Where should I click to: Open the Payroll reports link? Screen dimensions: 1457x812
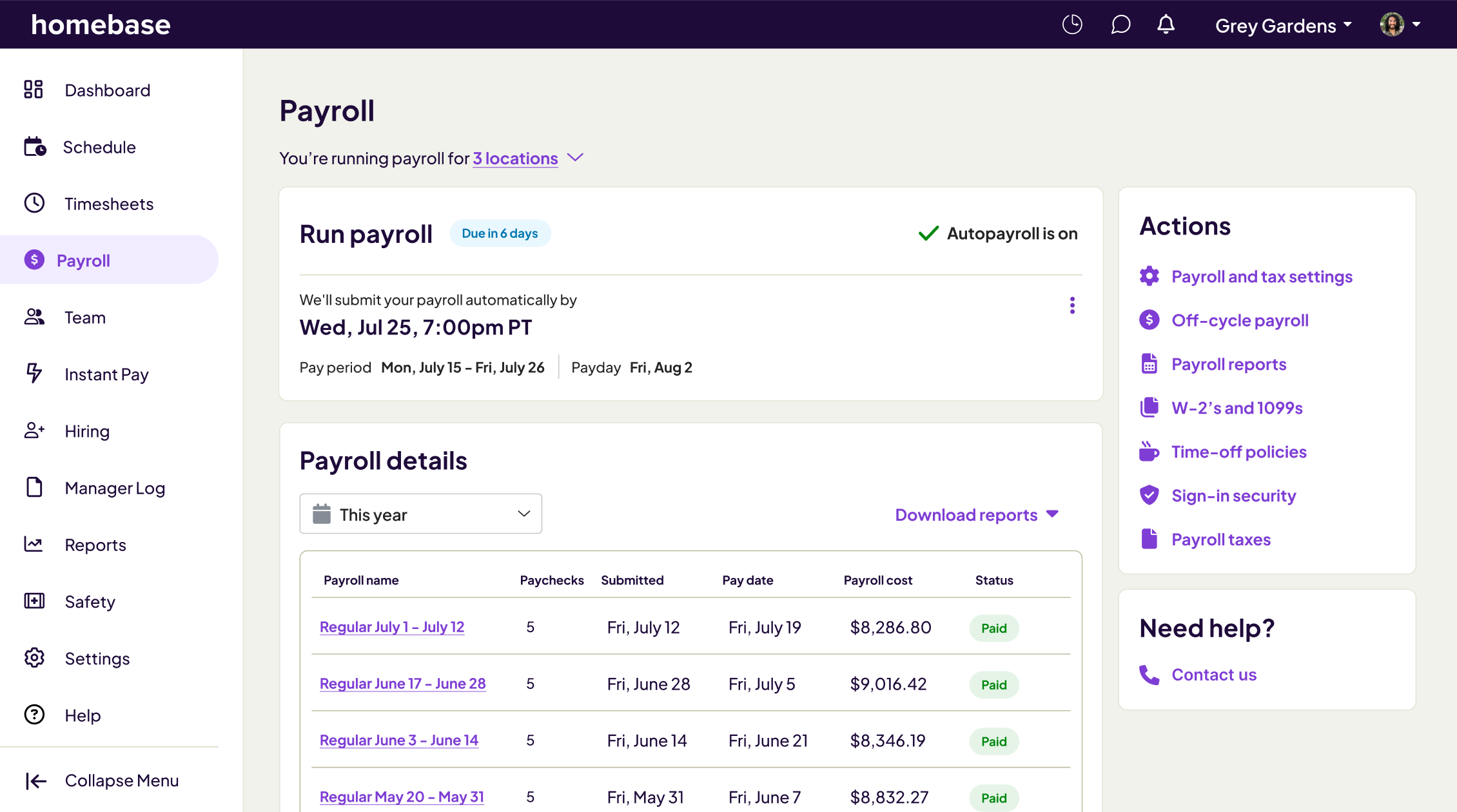1229,364
